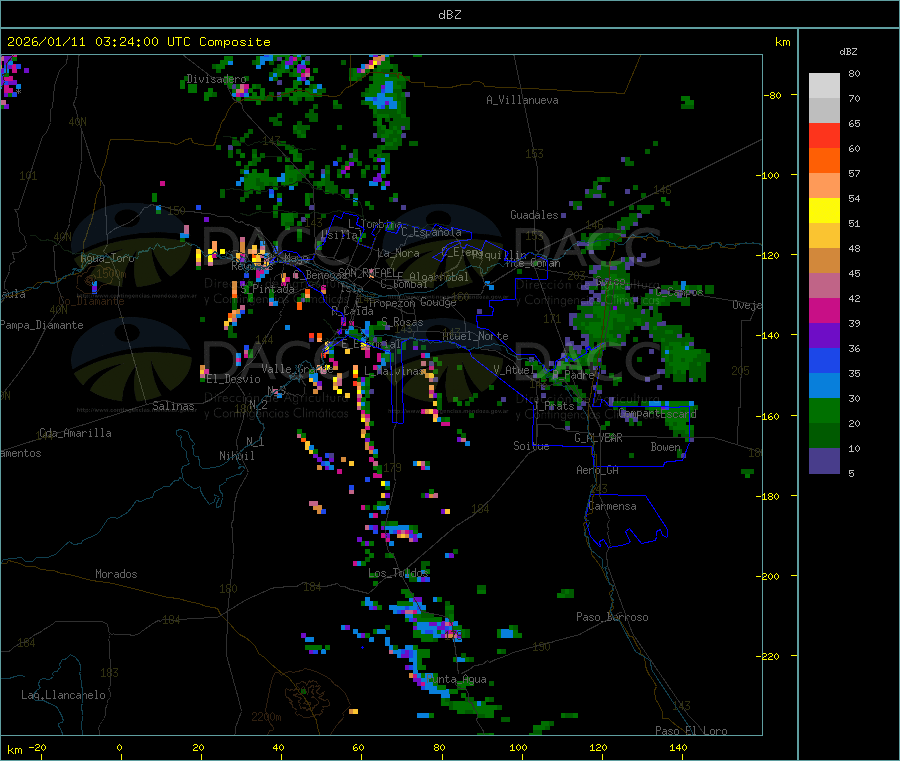Click the 'Punta_Agua' map label
The width and height of the screenshot is (900, 761).
pyautogui.click(x=457, y=680)
